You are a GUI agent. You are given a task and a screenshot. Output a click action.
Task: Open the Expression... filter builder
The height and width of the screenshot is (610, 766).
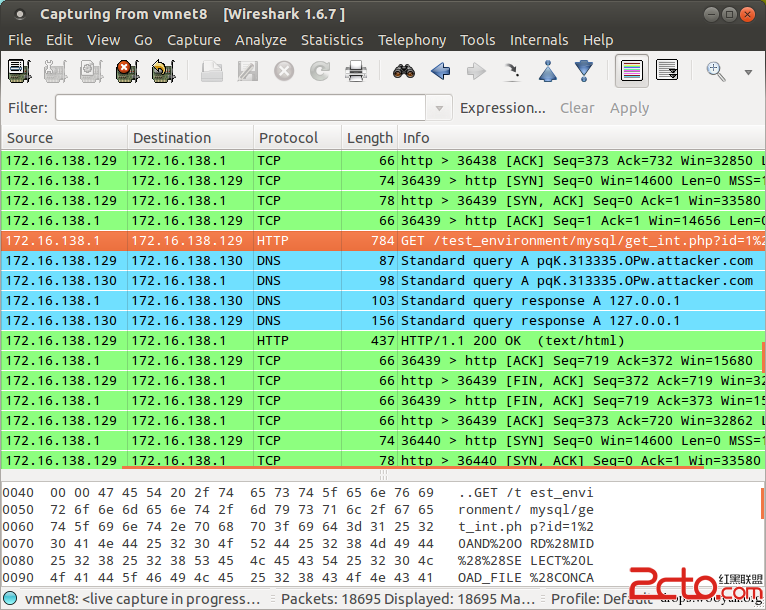503,108
